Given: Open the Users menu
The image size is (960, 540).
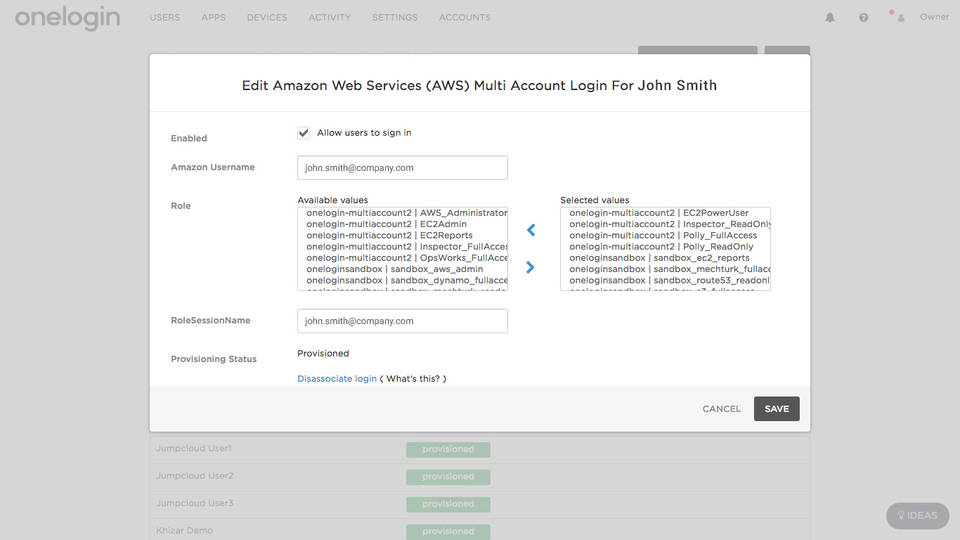Looking at the screenshot, I should pos(165,18).
